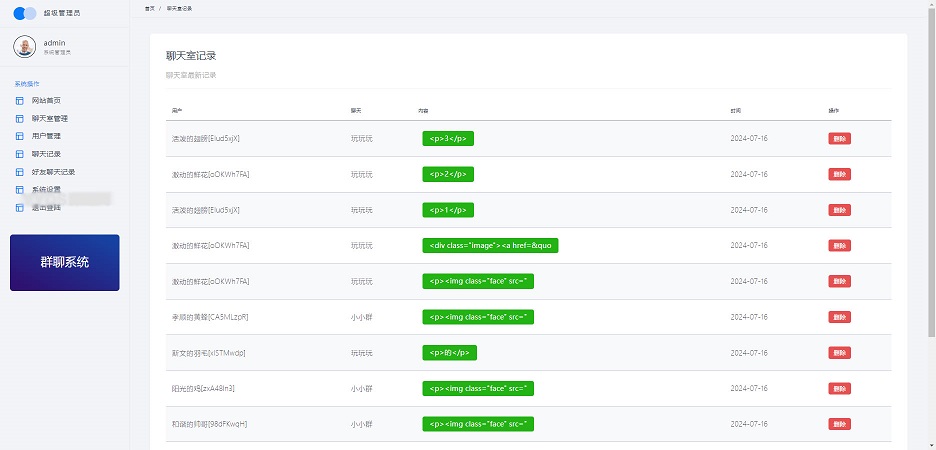The width and height of the screenshot is (936, 450).
Task: Select 退出登陆 in the sidebar
Action: tap(46, 207)
